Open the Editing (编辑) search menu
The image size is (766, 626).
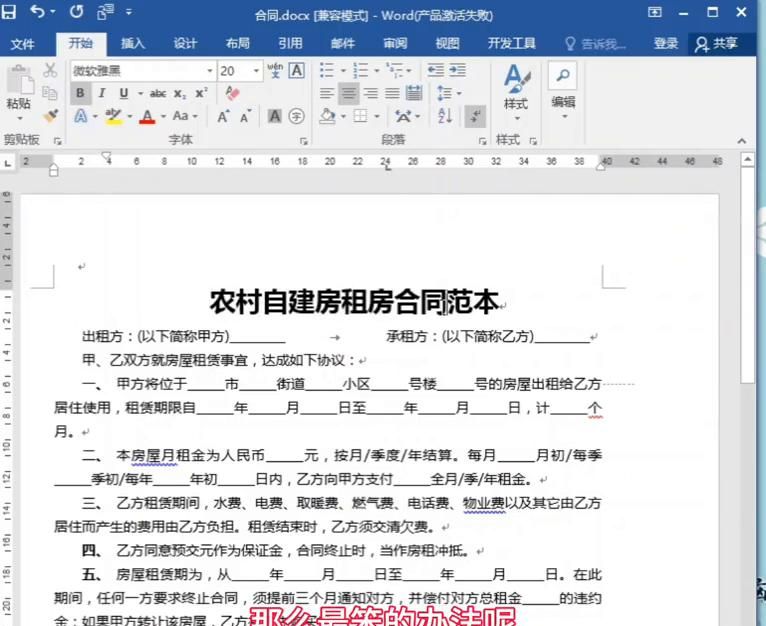pyautogui.click(x=563, y=90)
